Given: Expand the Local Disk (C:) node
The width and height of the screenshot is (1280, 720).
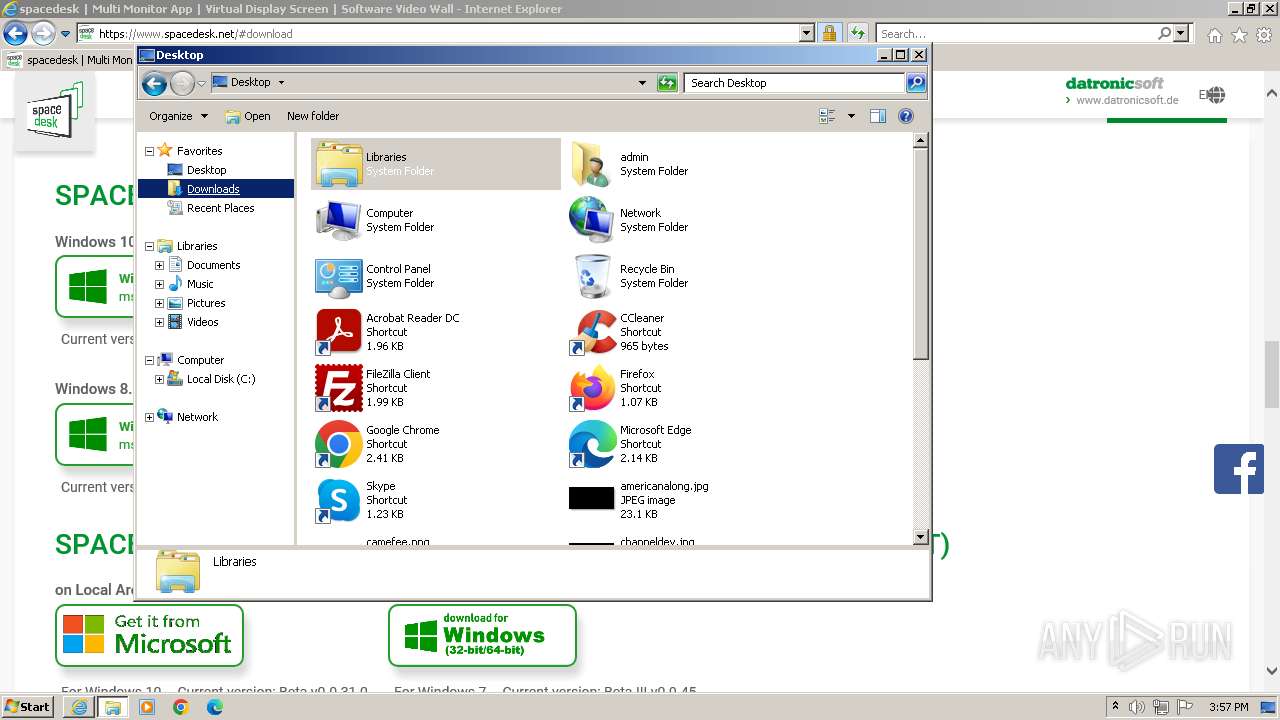Looking at the screenshot, I should (x=159, y=379).
